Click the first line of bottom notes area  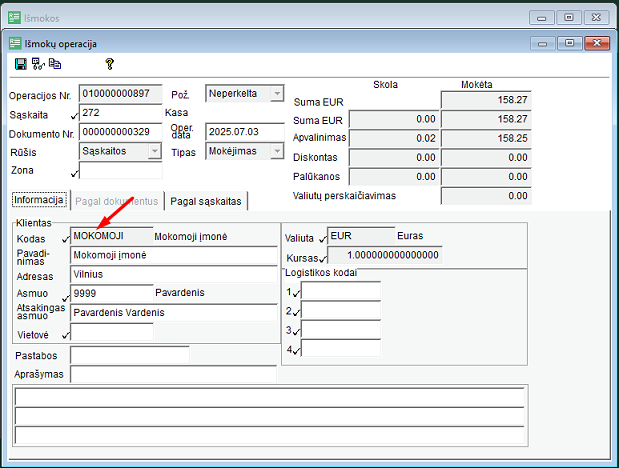pyautogui.click(x=270, y=397)
